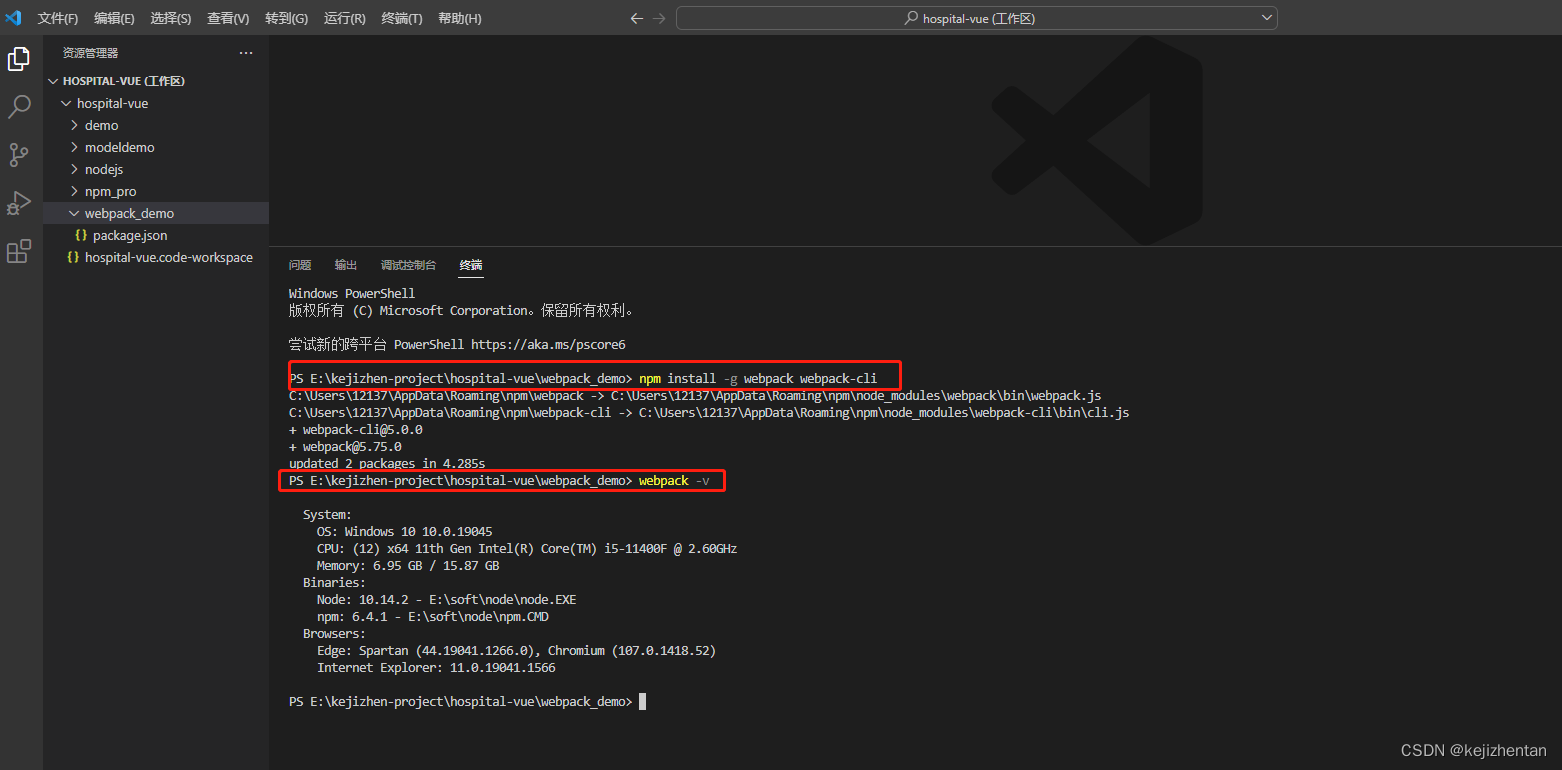Switch to the 问题 panel tab
Image resolution: width=1562 pixels, height=770 pixels.
click(300, 265)
